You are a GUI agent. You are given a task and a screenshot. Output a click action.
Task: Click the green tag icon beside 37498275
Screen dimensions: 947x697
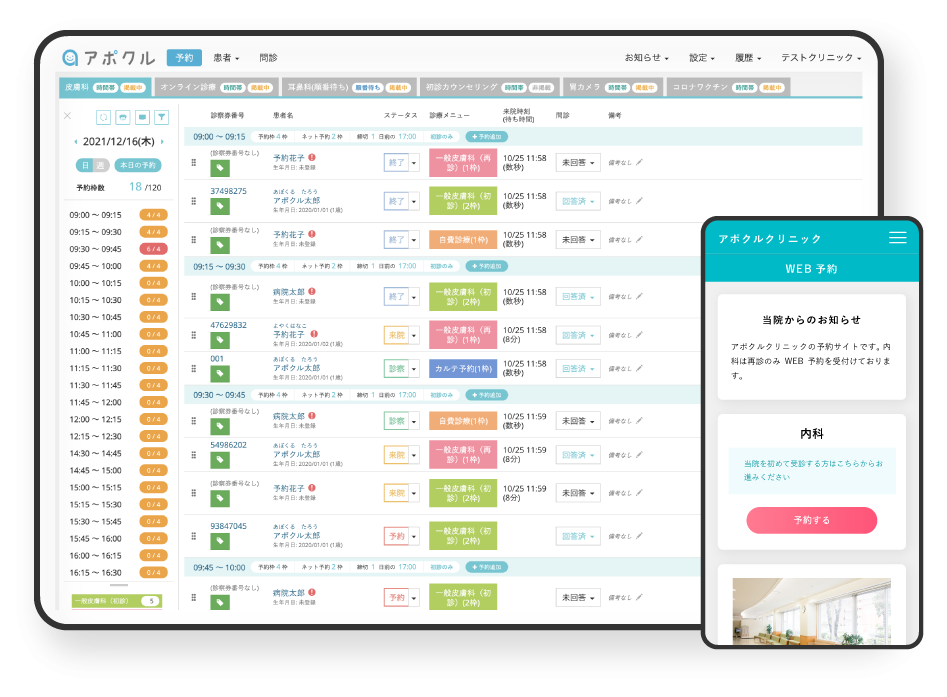click(220, 204)
